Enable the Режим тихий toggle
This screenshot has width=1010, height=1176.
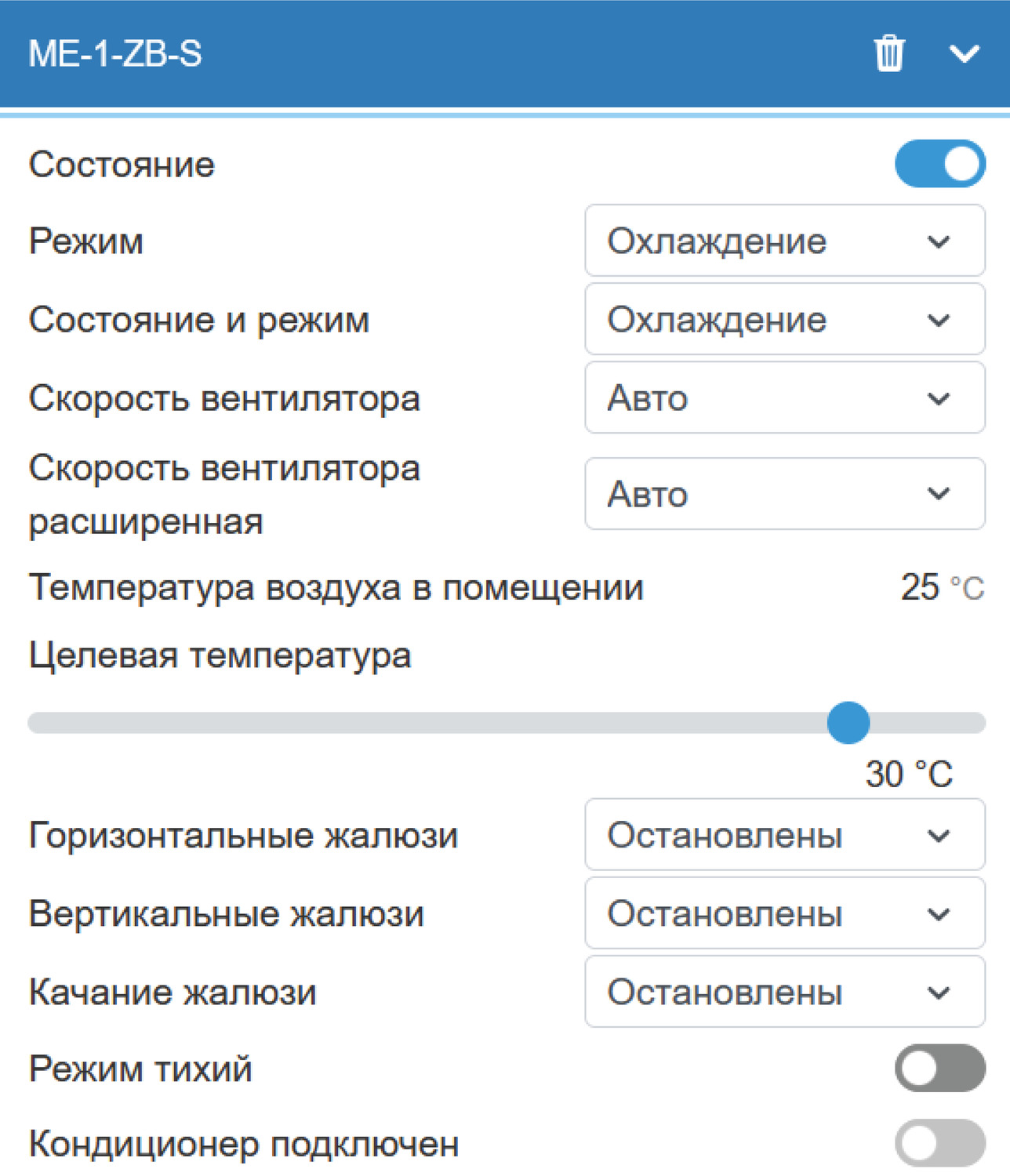939,1069
